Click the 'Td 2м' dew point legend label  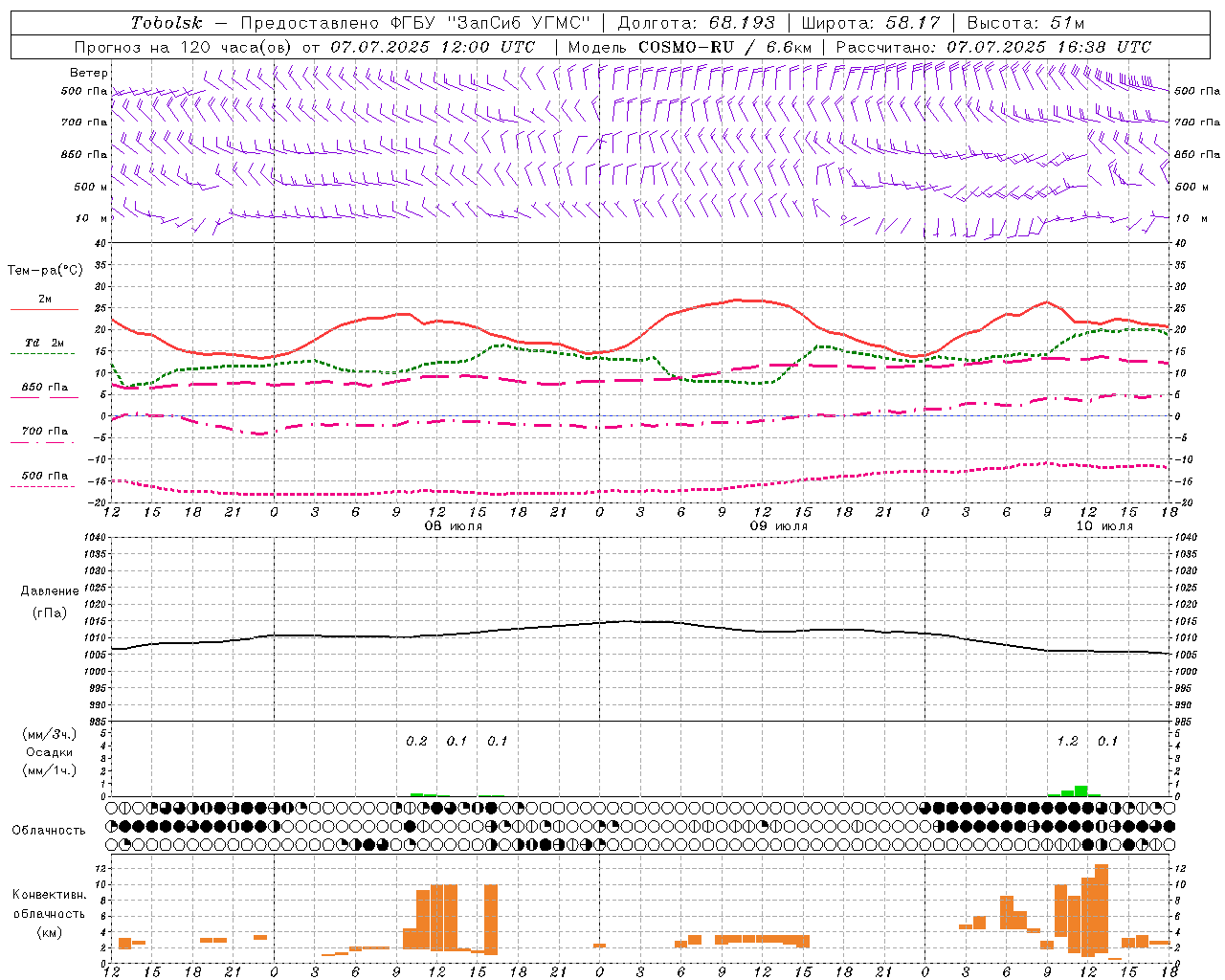tap(45, 343)
